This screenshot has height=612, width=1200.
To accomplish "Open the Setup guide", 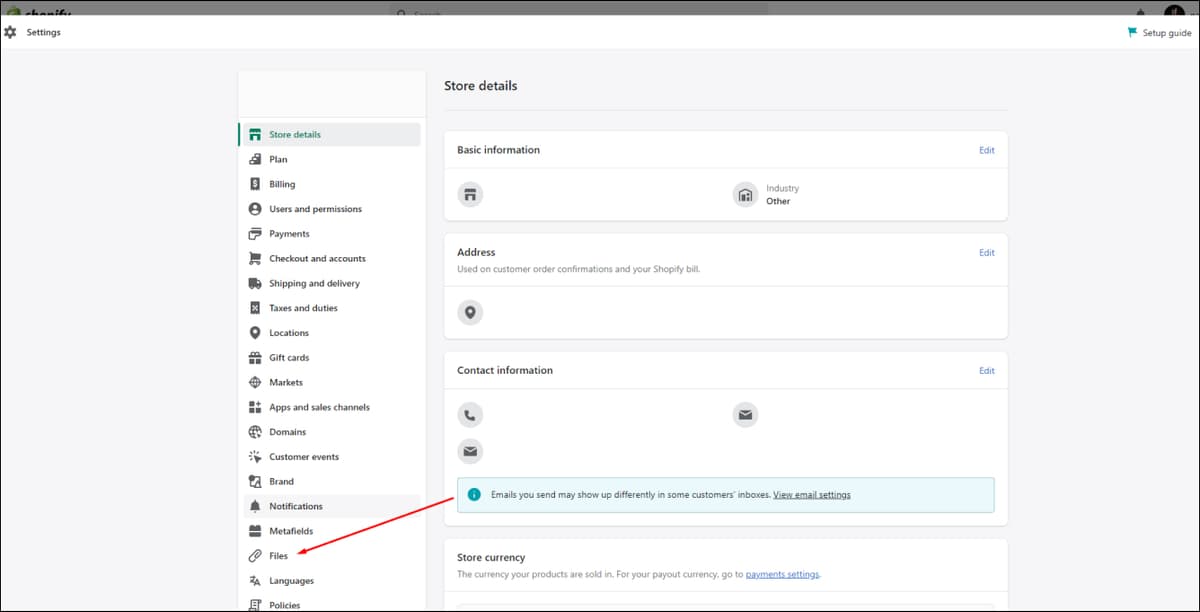I will pyautogui.click(x=1160, y=33).
